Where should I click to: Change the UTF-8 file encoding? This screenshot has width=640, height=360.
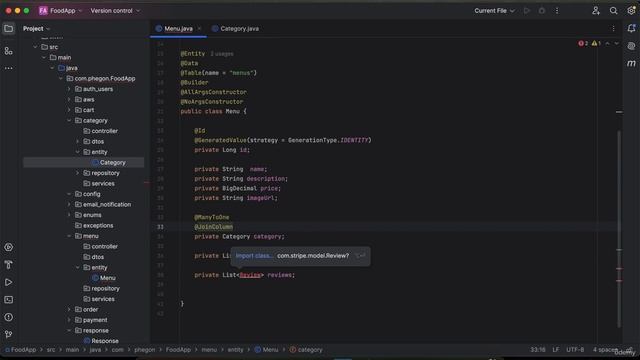575,350
